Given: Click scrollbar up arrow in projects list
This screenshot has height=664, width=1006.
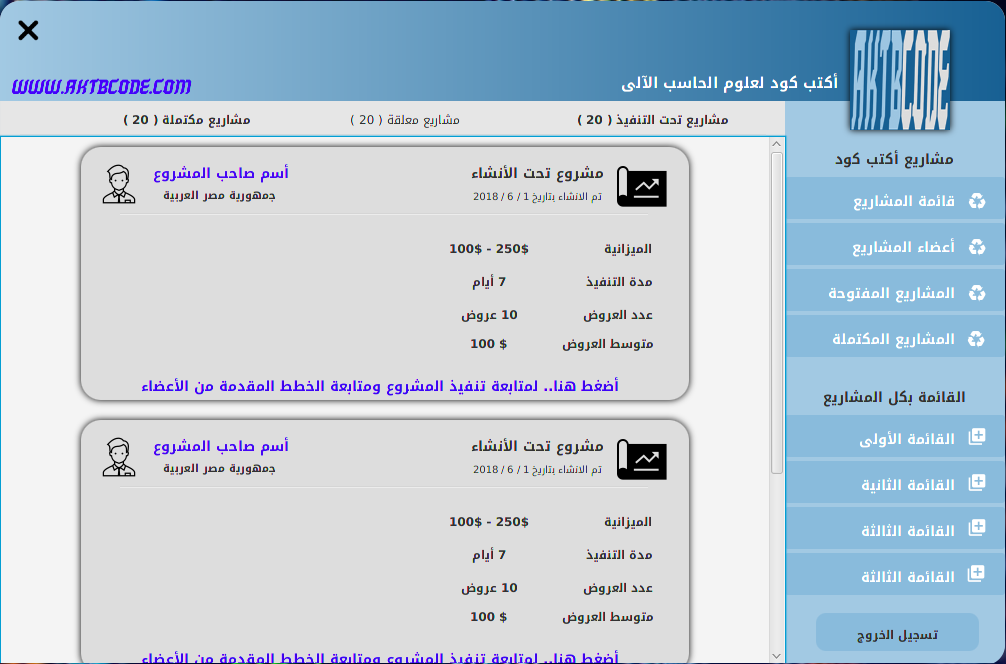Looking at the screenshot, I should coord(777,146).
